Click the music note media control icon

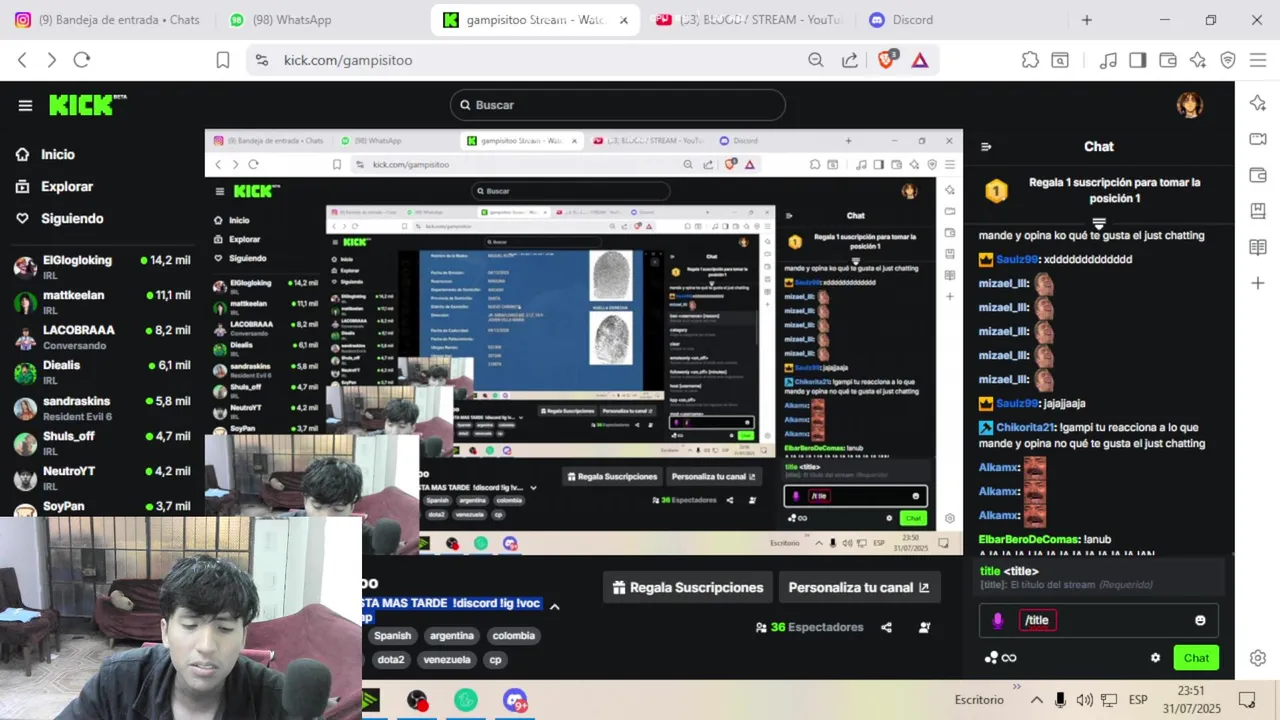[1108, 60]
